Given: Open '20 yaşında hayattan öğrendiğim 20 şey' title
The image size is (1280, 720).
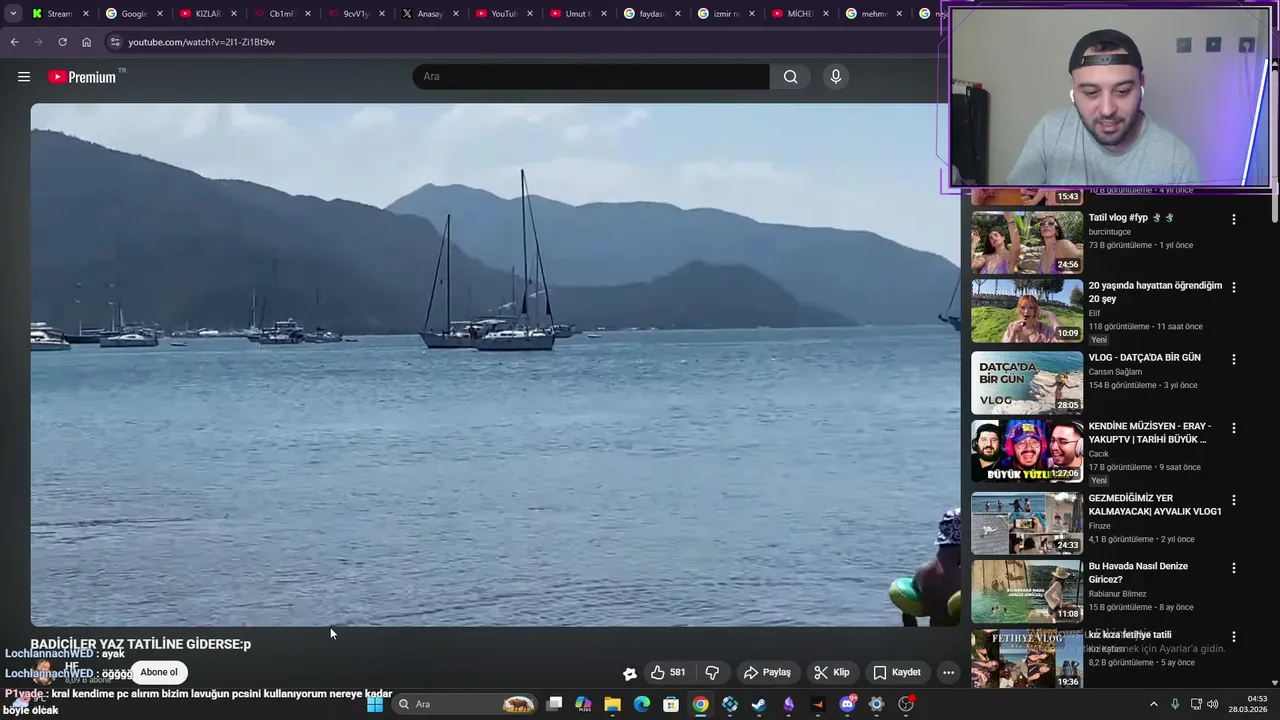Looking at the screenshot, I should point(1155,292).
